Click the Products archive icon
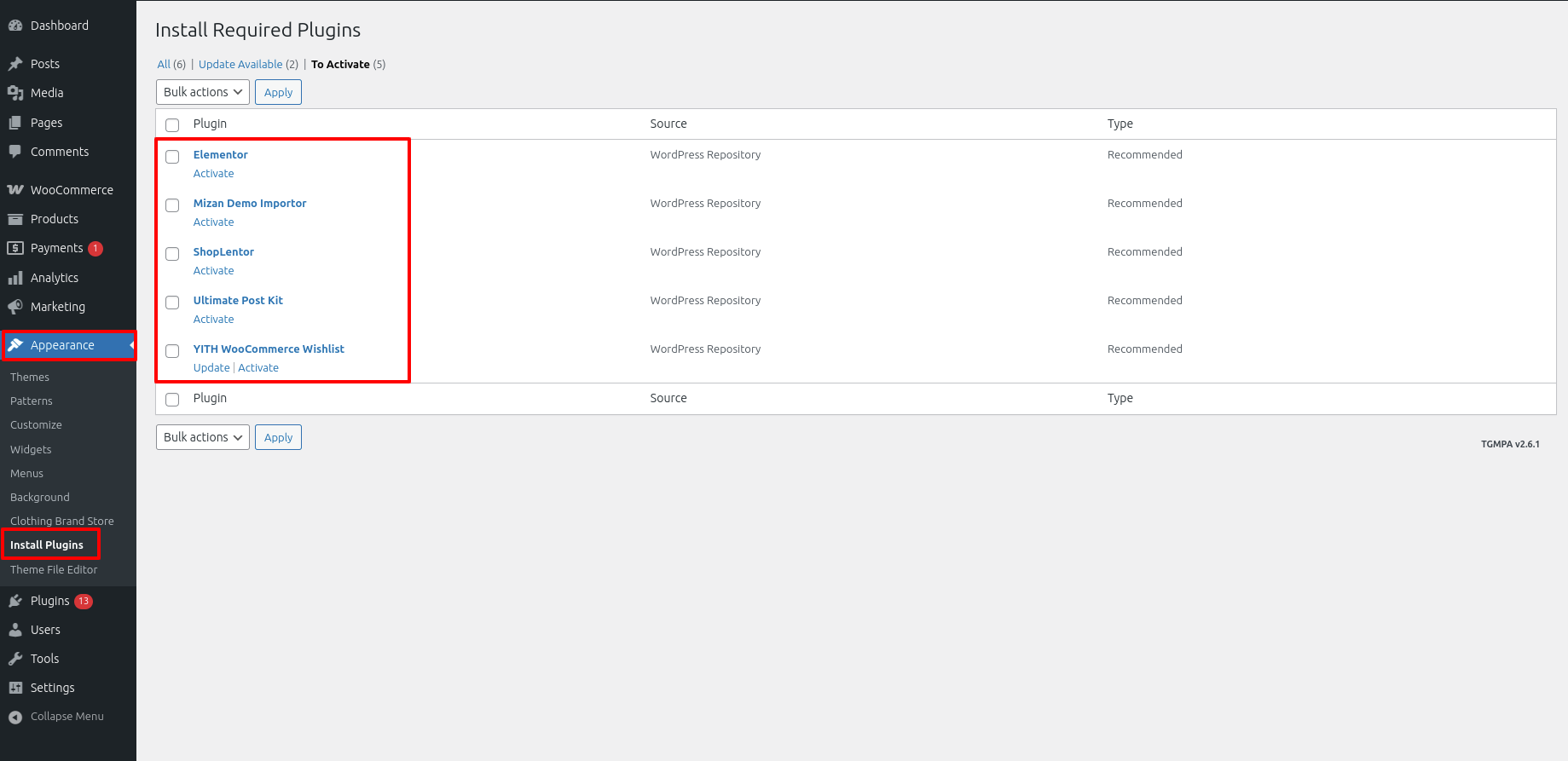The image size is (1568, 761). click(15, 219)
